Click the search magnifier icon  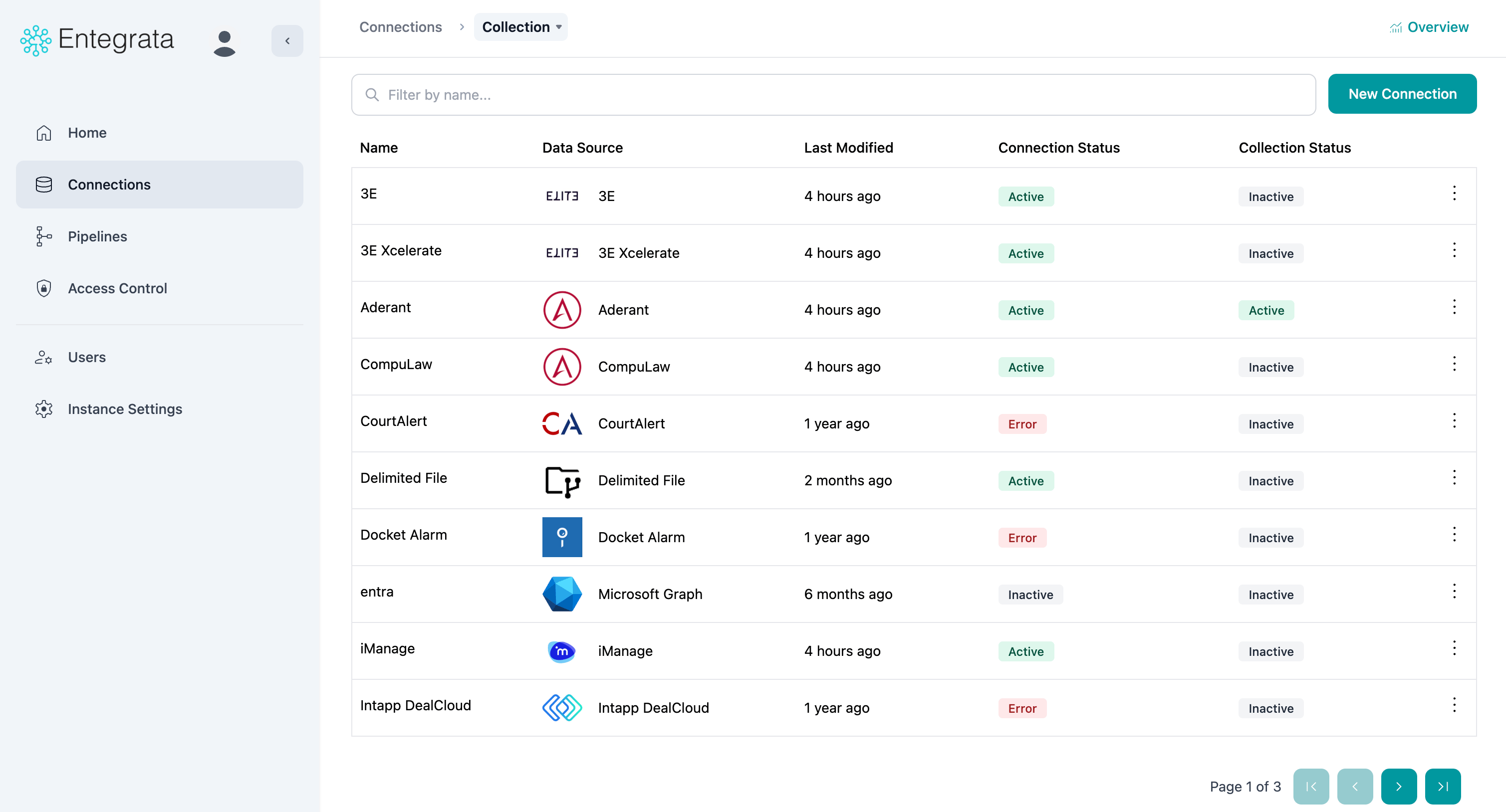(x=372, y=95)
